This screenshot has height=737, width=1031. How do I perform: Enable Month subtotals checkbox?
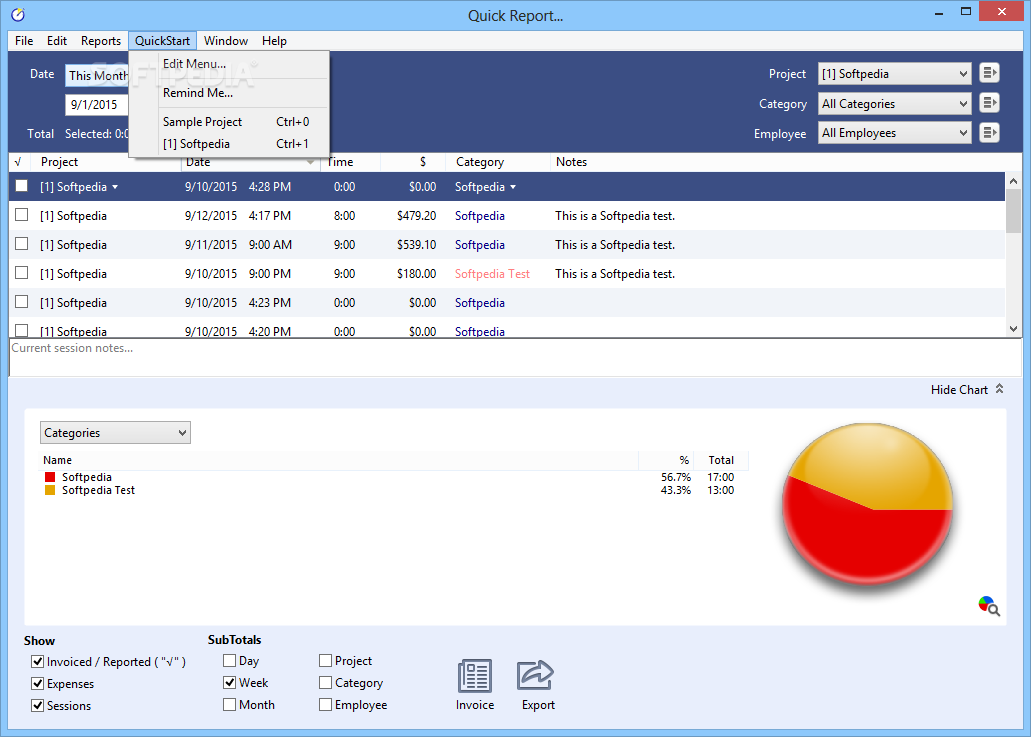click(229, 705)
